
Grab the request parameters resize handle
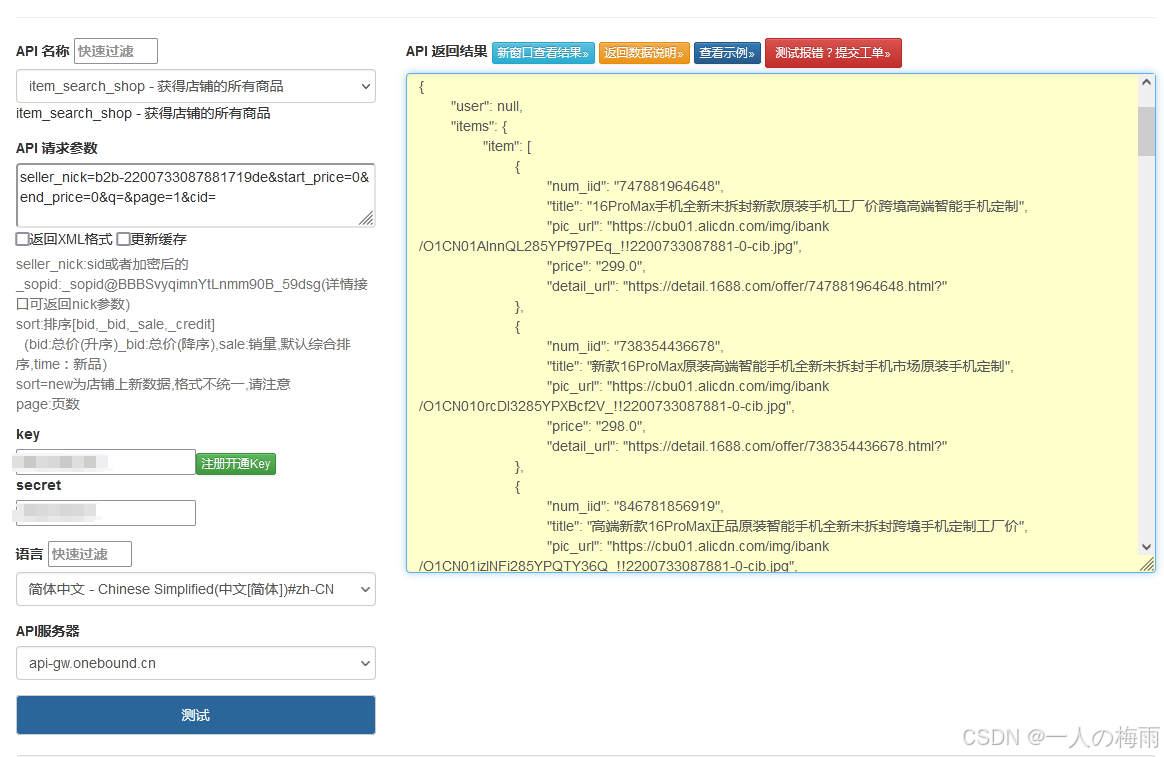(367, 218)
